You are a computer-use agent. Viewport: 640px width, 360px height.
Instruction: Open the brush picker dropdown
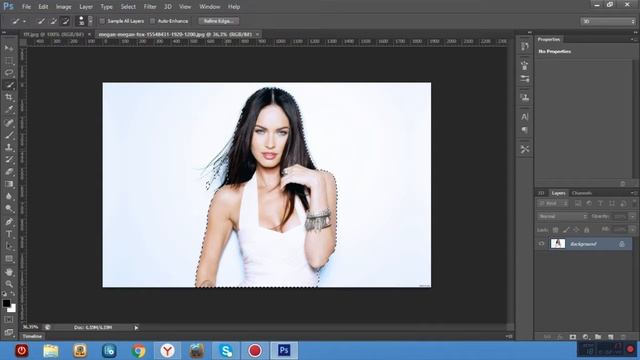point(90,21)
